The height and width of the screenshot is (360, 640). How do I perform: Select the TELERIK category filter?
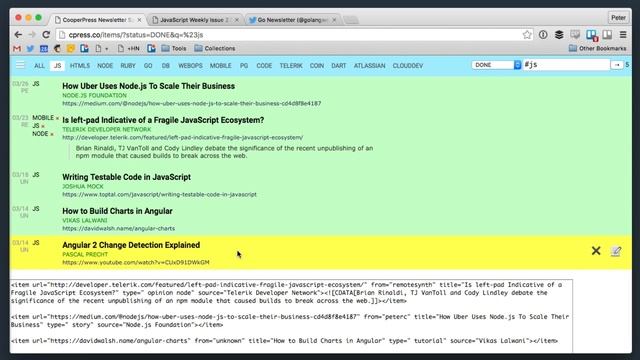(x=291, y=66)
